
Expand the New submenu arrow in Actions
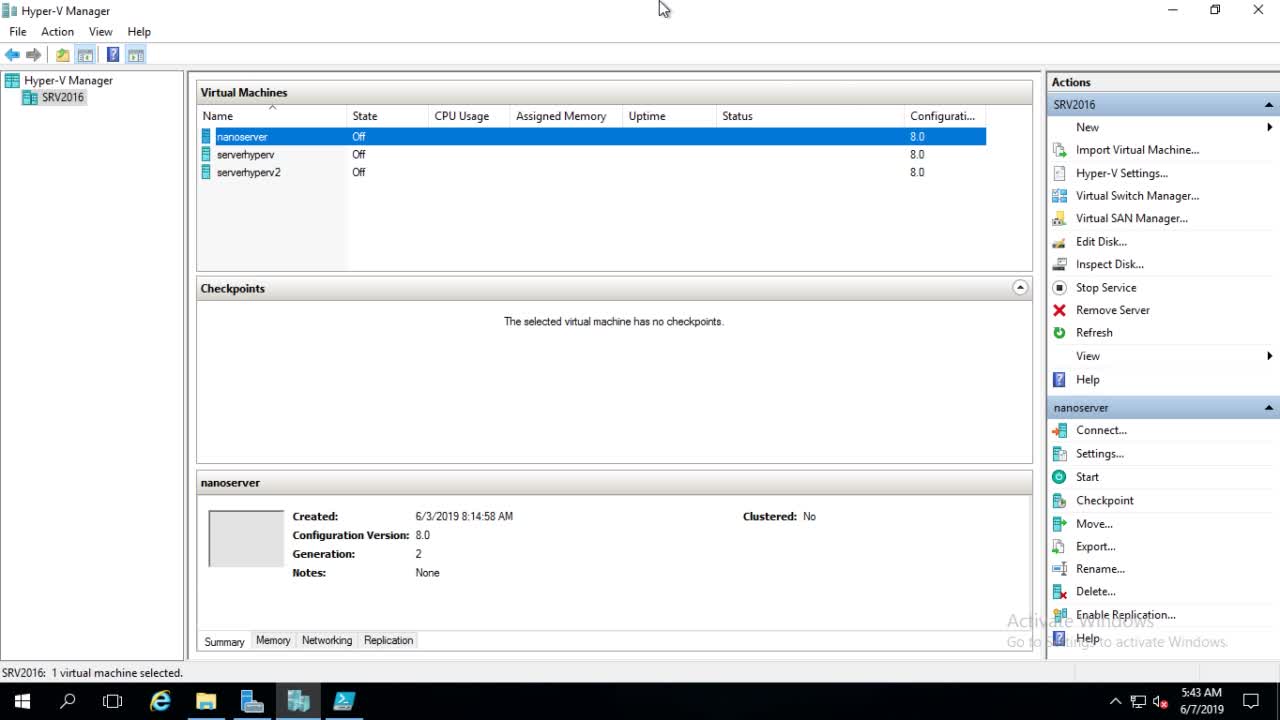[1269, 127]
